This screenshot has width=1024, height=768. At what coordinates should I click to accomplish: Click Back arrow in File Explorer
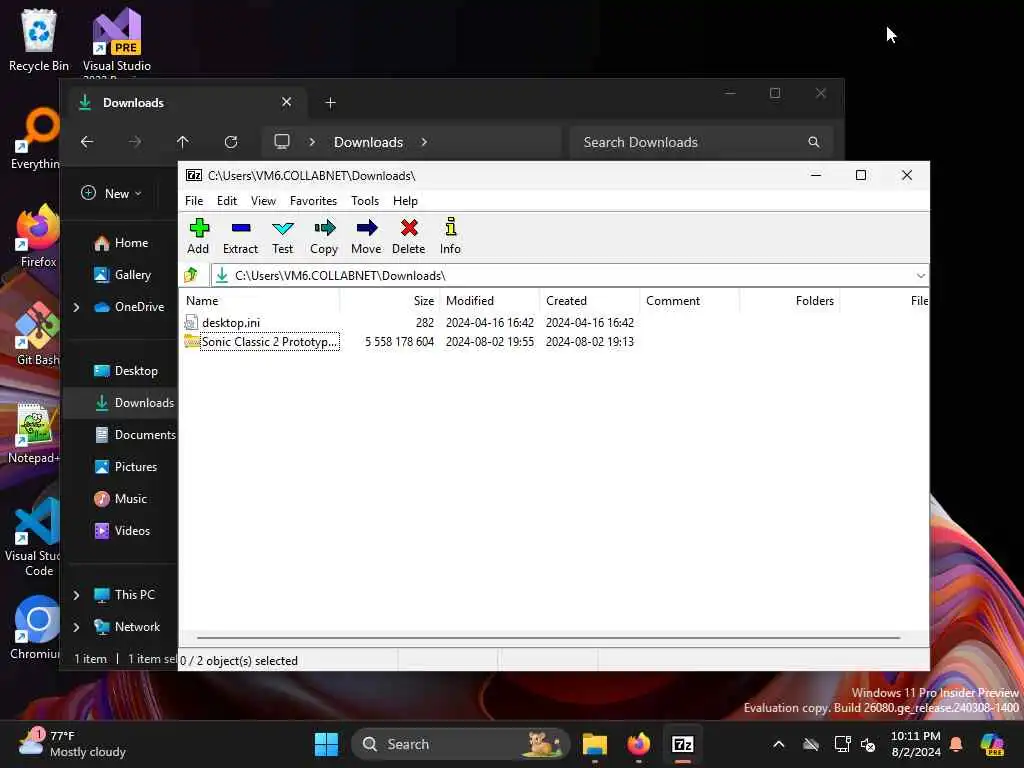[x=87, y=142]
